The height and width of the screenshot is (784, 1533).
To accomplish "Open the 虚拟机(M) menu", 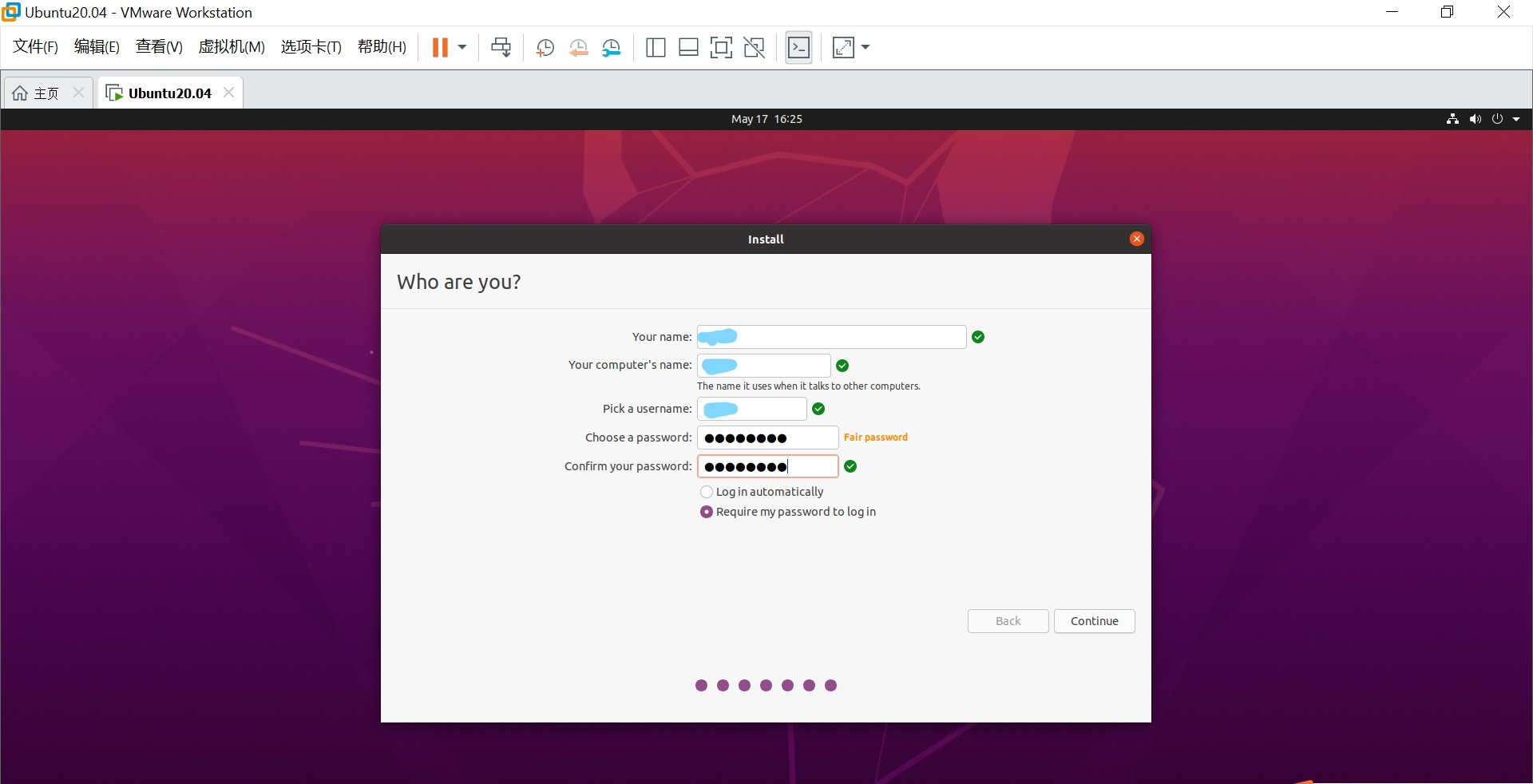I will tap(232, 47).
